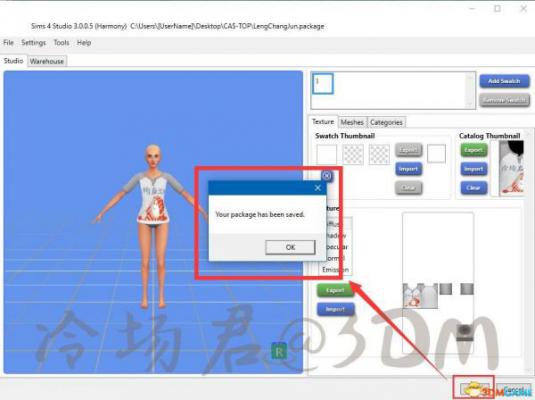Open the Tools menu
The width and height of the screenshot is (535, 400).
(61, 43)
